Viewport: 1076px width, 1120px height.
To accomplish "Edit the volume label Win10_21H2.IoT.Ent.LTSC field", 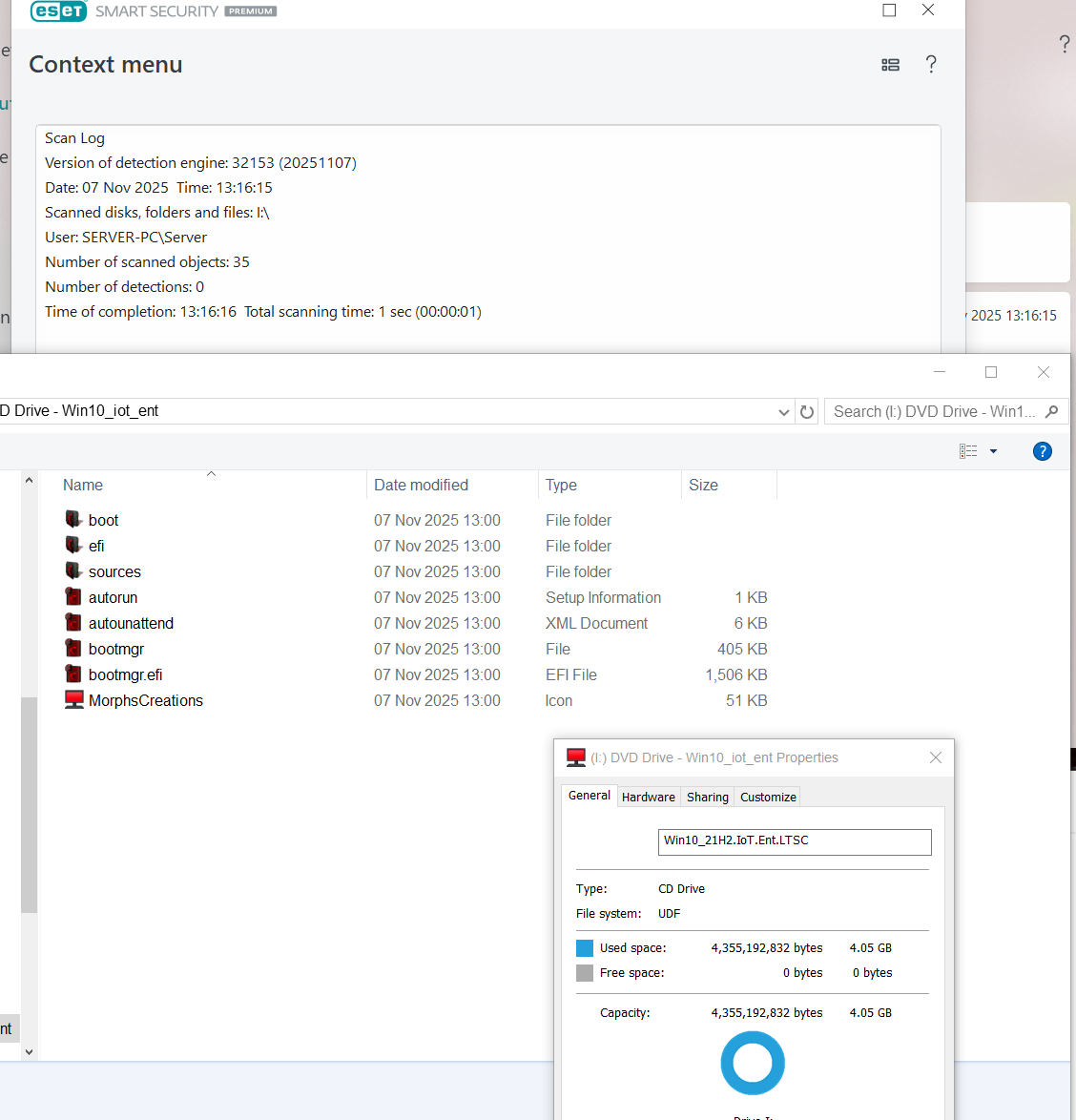I will [795, 841].
